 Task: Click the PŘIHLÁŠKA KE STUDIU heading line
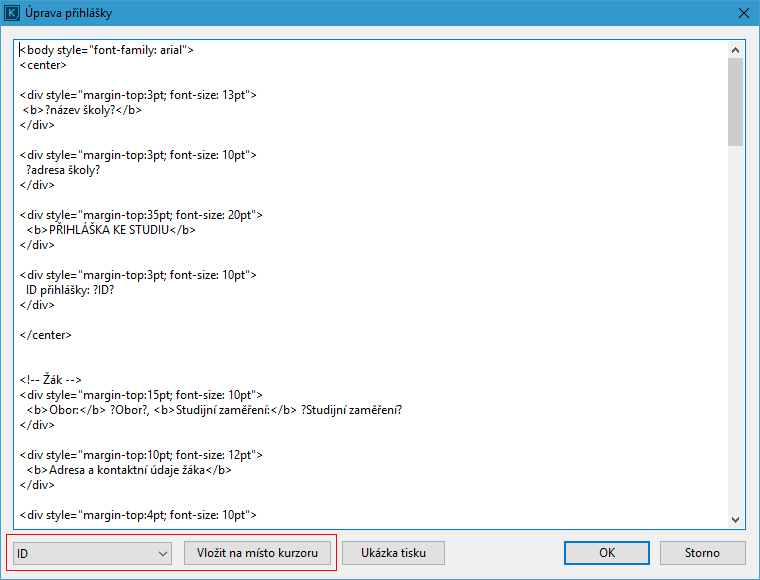(x=111, y=230)
